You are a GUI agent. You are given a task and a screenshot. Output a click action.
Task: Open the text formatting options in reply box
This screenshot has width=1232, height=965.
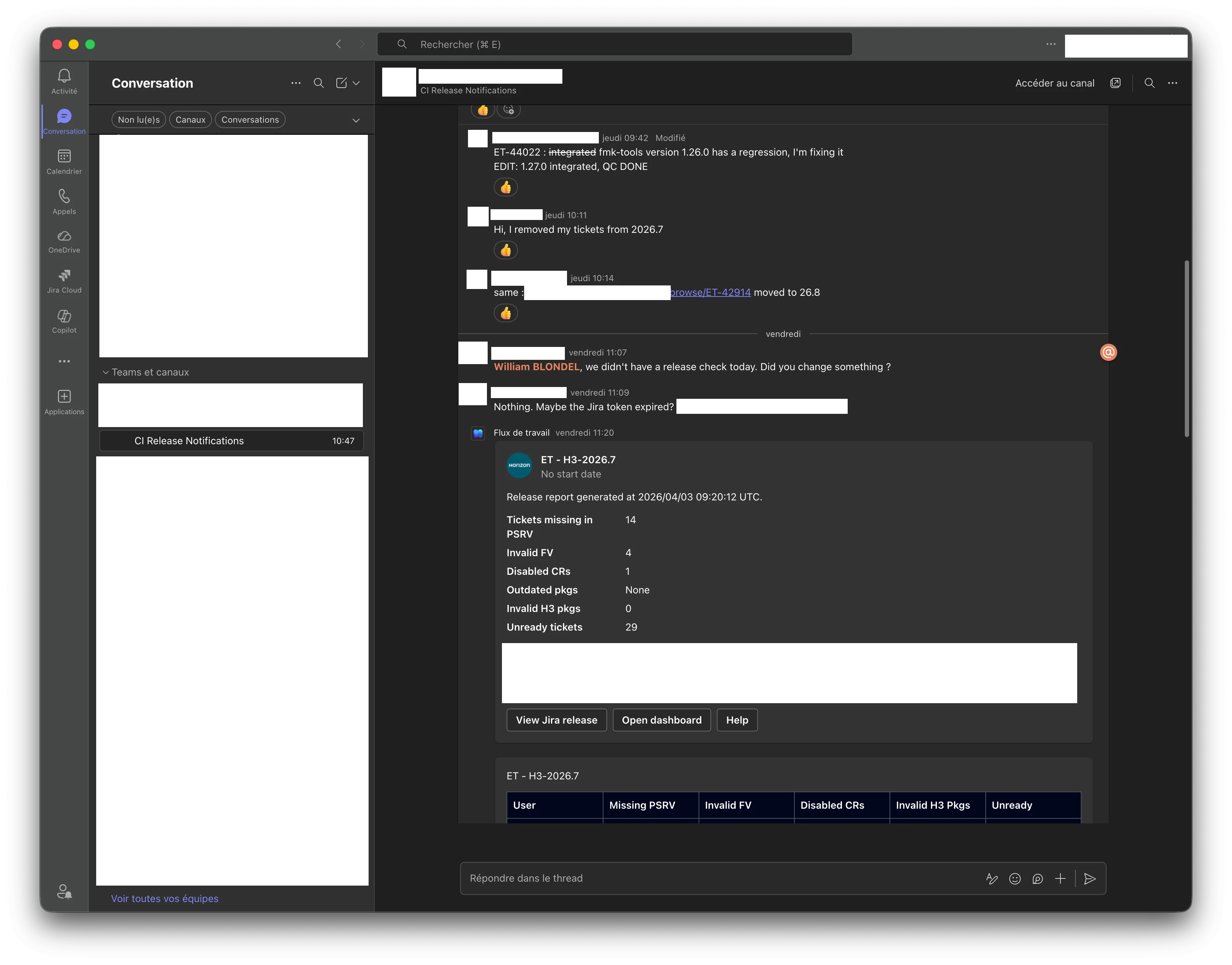[991, 878]
